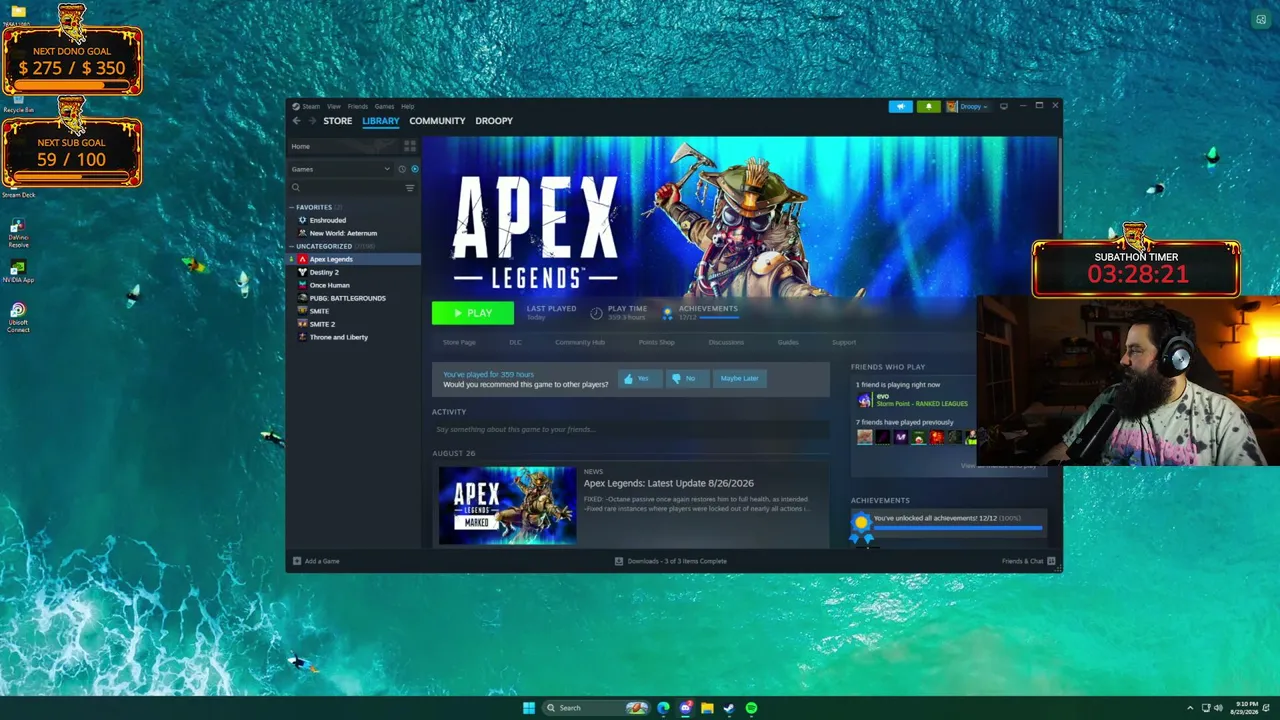This screenshot has width=1280, height=720.
Task: Open Downloads status in bottom bar
Action: [x=671, y=561]
